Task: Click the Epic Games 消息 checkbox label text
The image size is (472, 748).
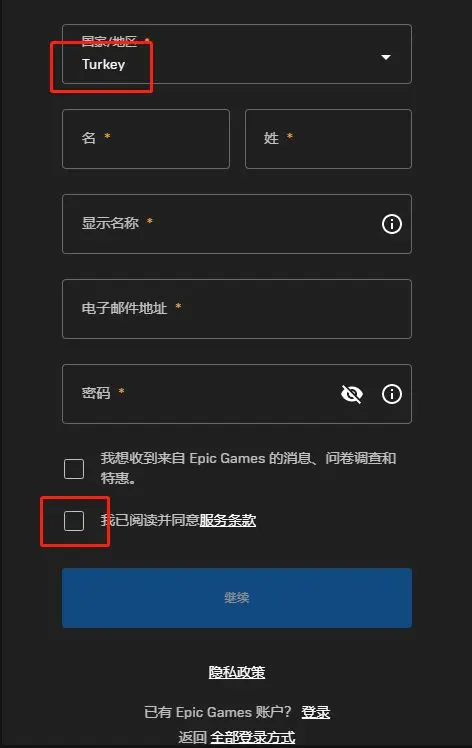Action: [248, 468]
